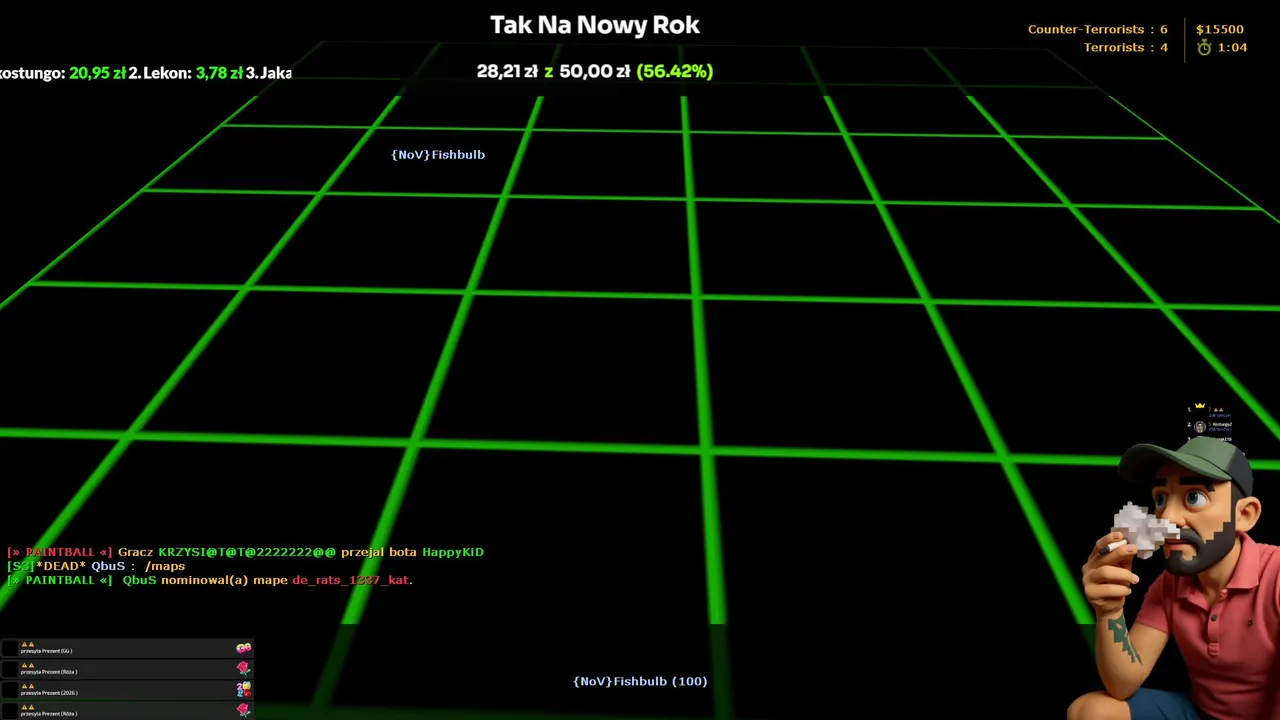Click the '$15500' money amount

coord(1220,29)
